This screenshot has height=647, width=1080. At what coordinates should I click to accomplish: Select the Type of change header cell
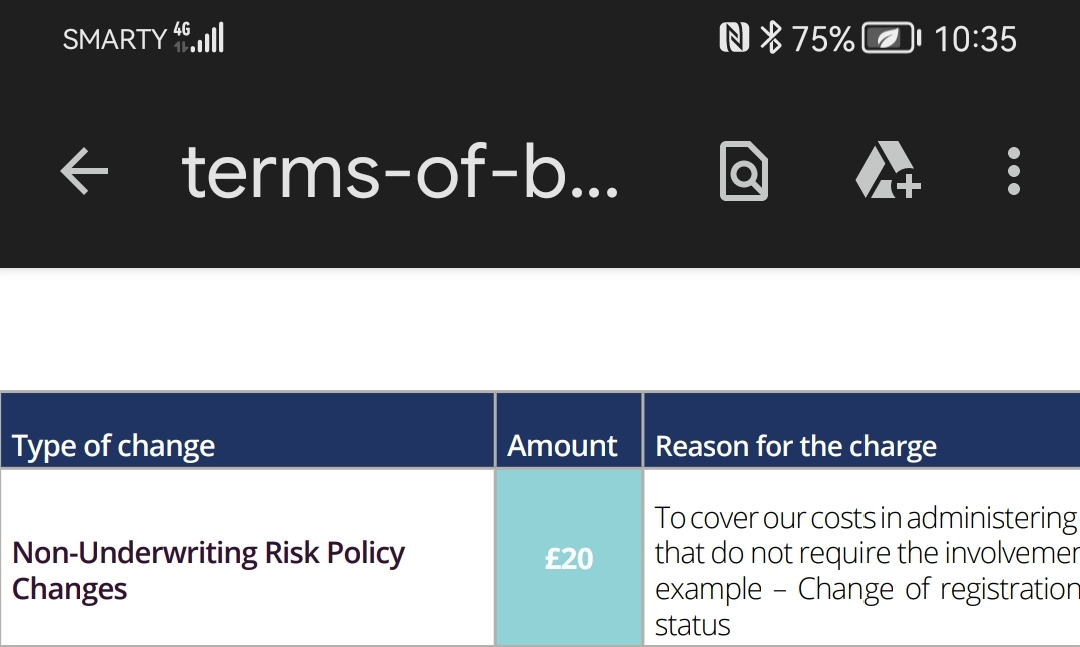[247, 431]
